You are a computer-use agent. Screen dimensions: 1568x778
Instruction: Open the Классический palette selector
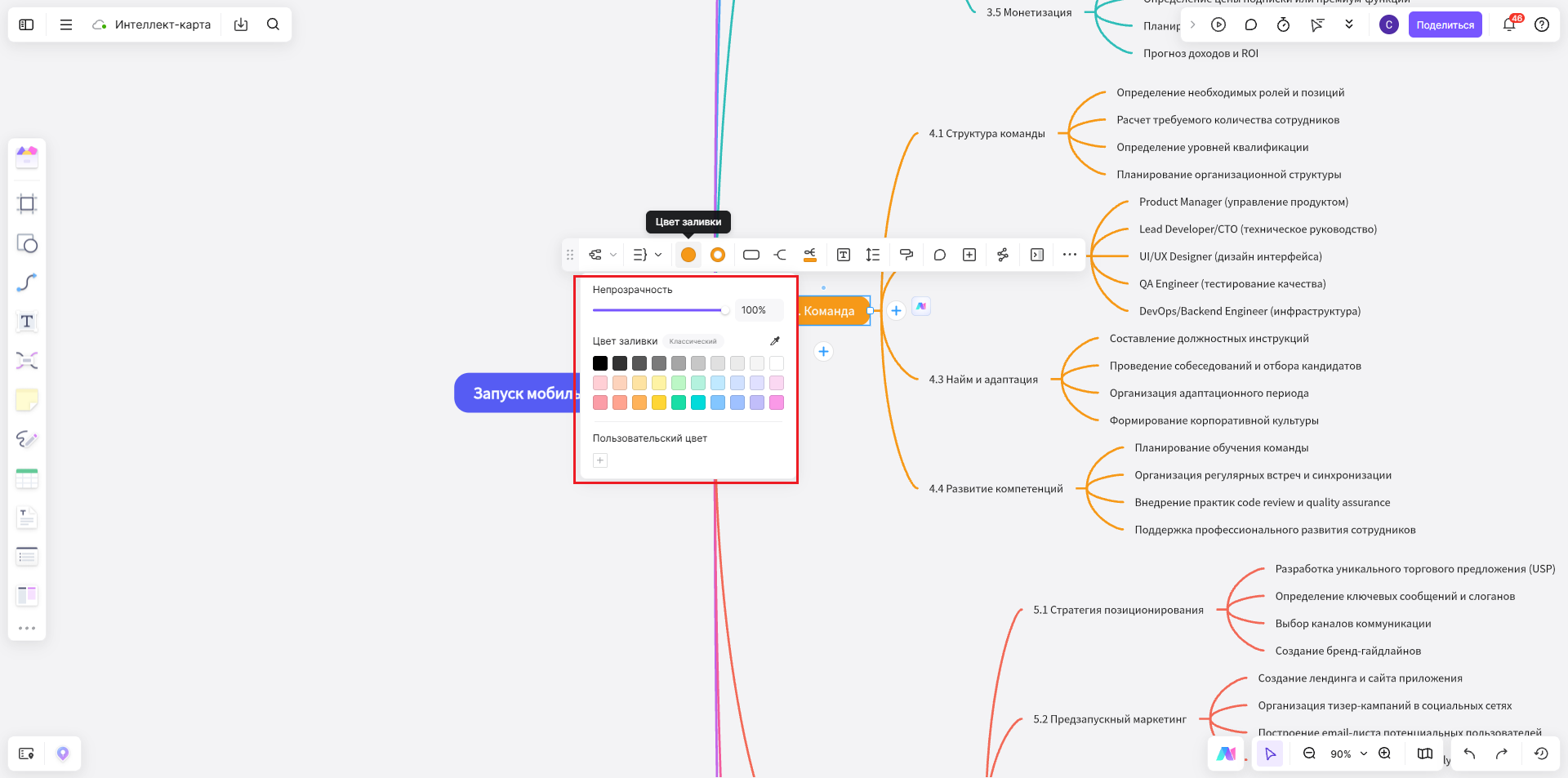coord(693,341)
